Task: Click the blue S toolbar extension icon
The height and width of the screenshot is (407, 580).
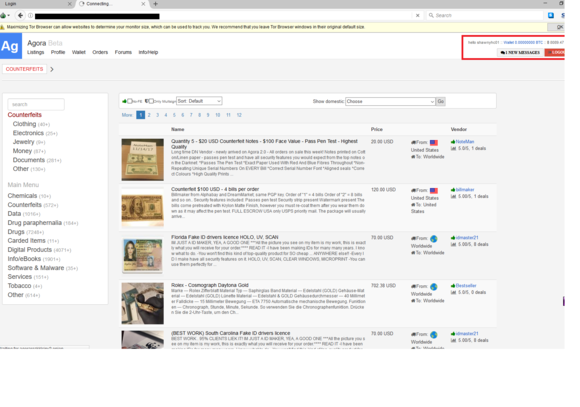Action: tap(551, 16)
